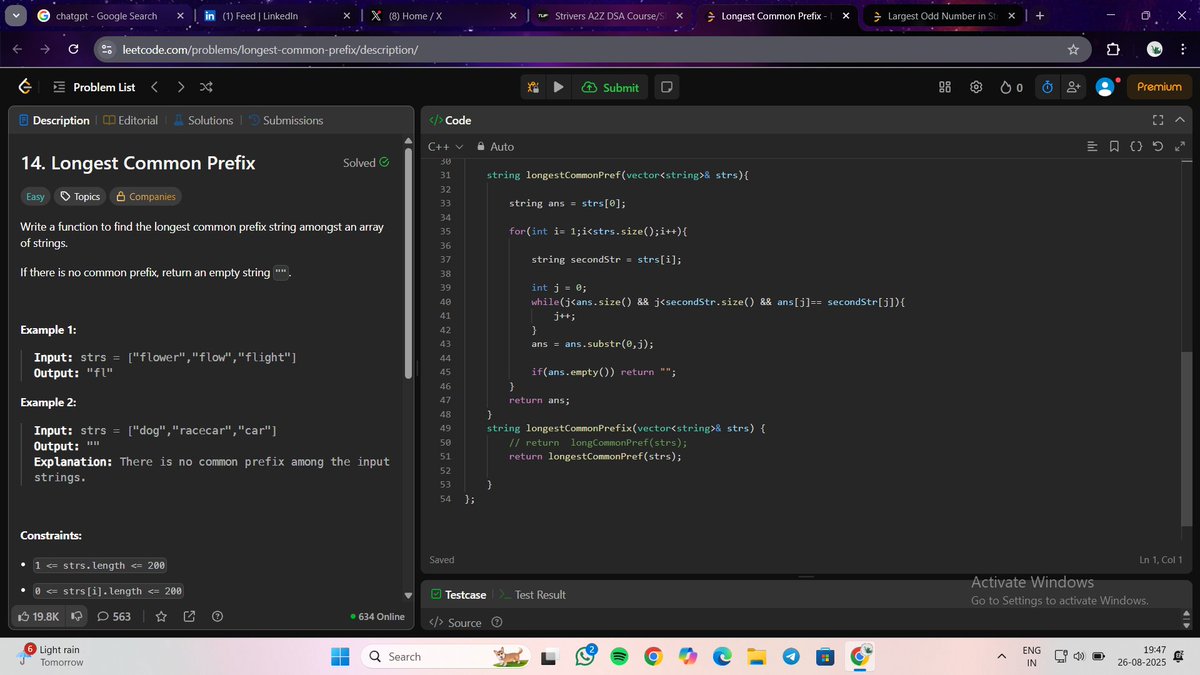Open the LeetCode settings gear
1200x675 pixels.
976,87
